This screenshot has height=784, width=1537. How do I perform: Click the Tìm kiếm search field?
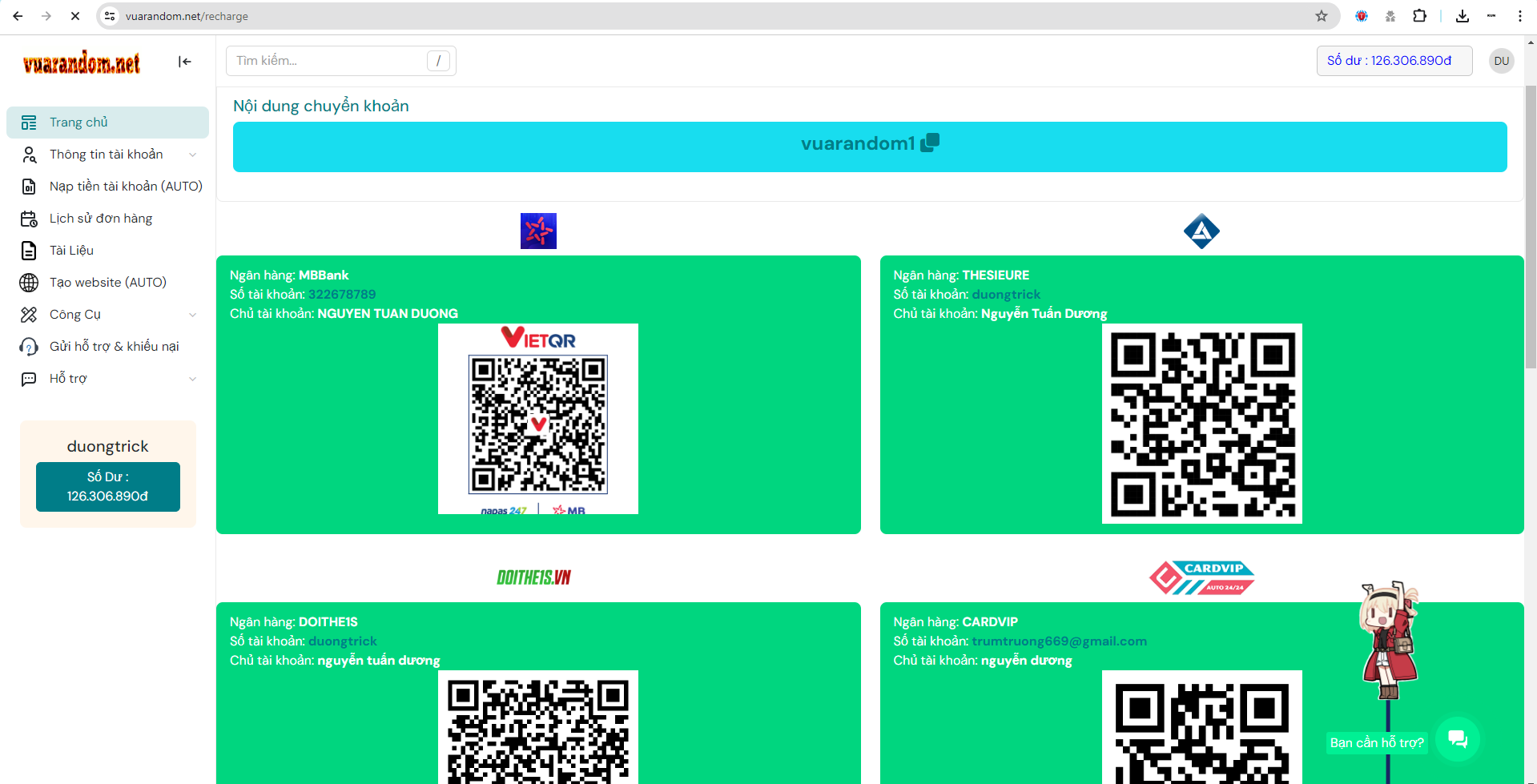pyautogui.click(x=330, y=61)
